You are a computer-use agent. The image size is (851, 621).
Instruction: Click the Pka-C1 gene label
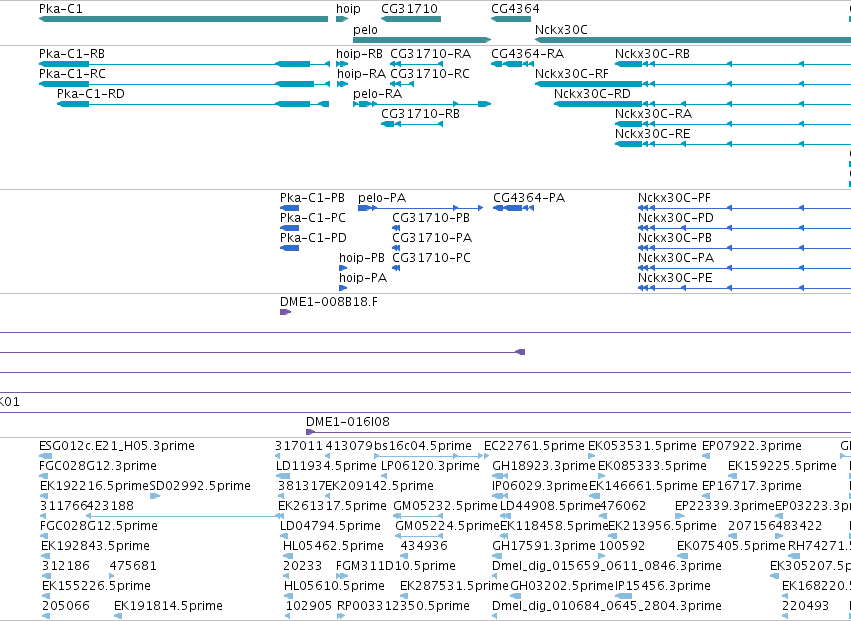[x=61, y=9]
